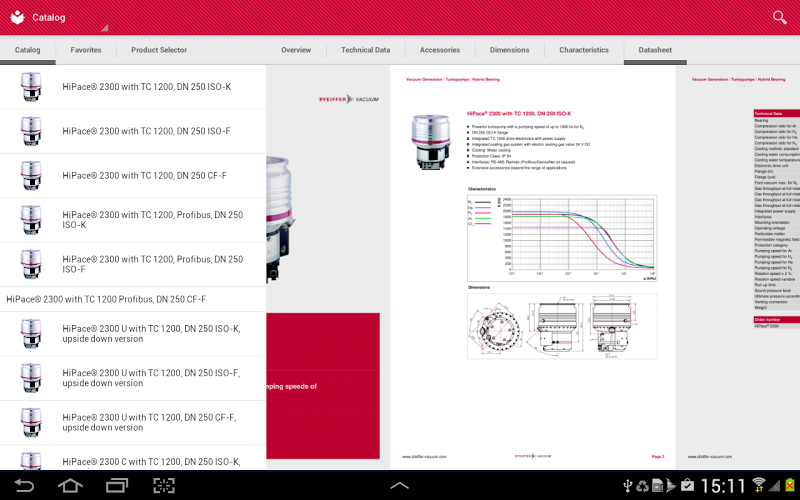Open the Product Selector tab

[x=159, y=50]
